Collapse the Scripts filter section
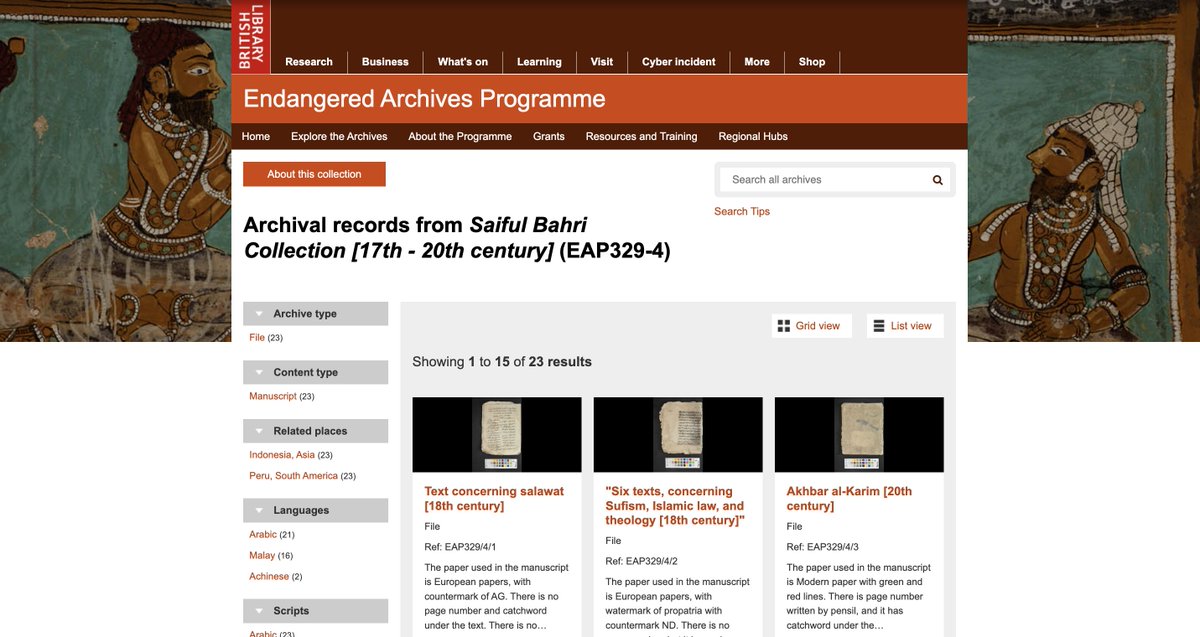 [315, 611]
